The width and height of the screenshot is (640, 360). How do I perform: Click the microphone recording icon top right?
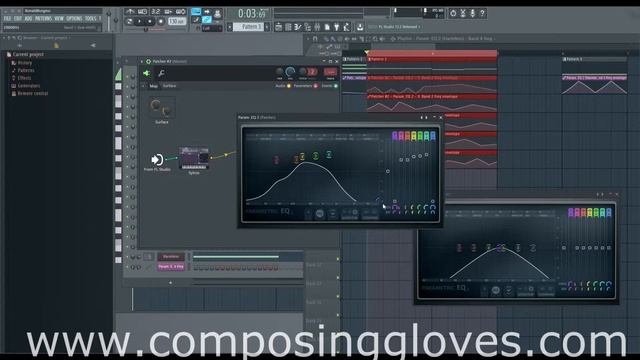472,13
